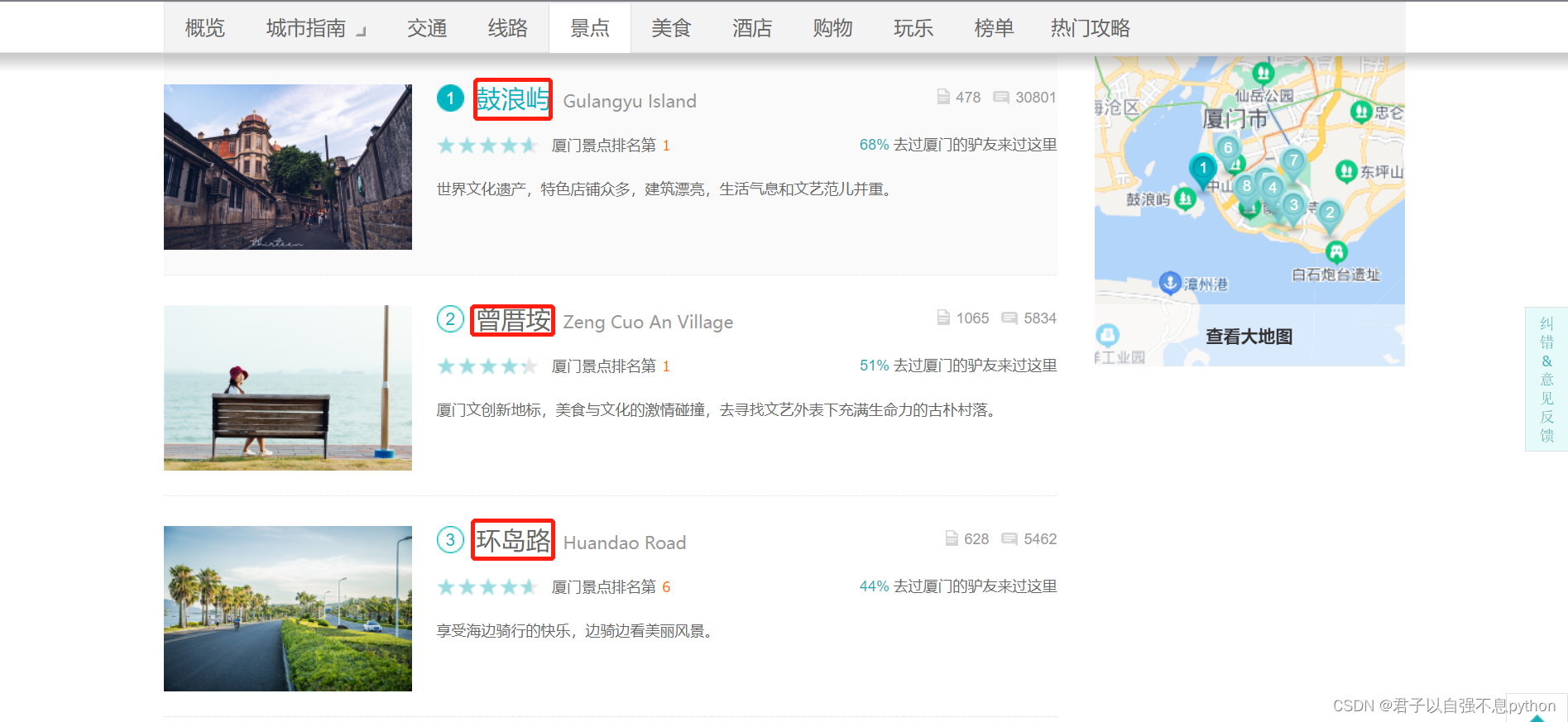The height and width of the screenshot is (722, 1568).
Task: Open the 购物 tab
Action: (833, 28)
